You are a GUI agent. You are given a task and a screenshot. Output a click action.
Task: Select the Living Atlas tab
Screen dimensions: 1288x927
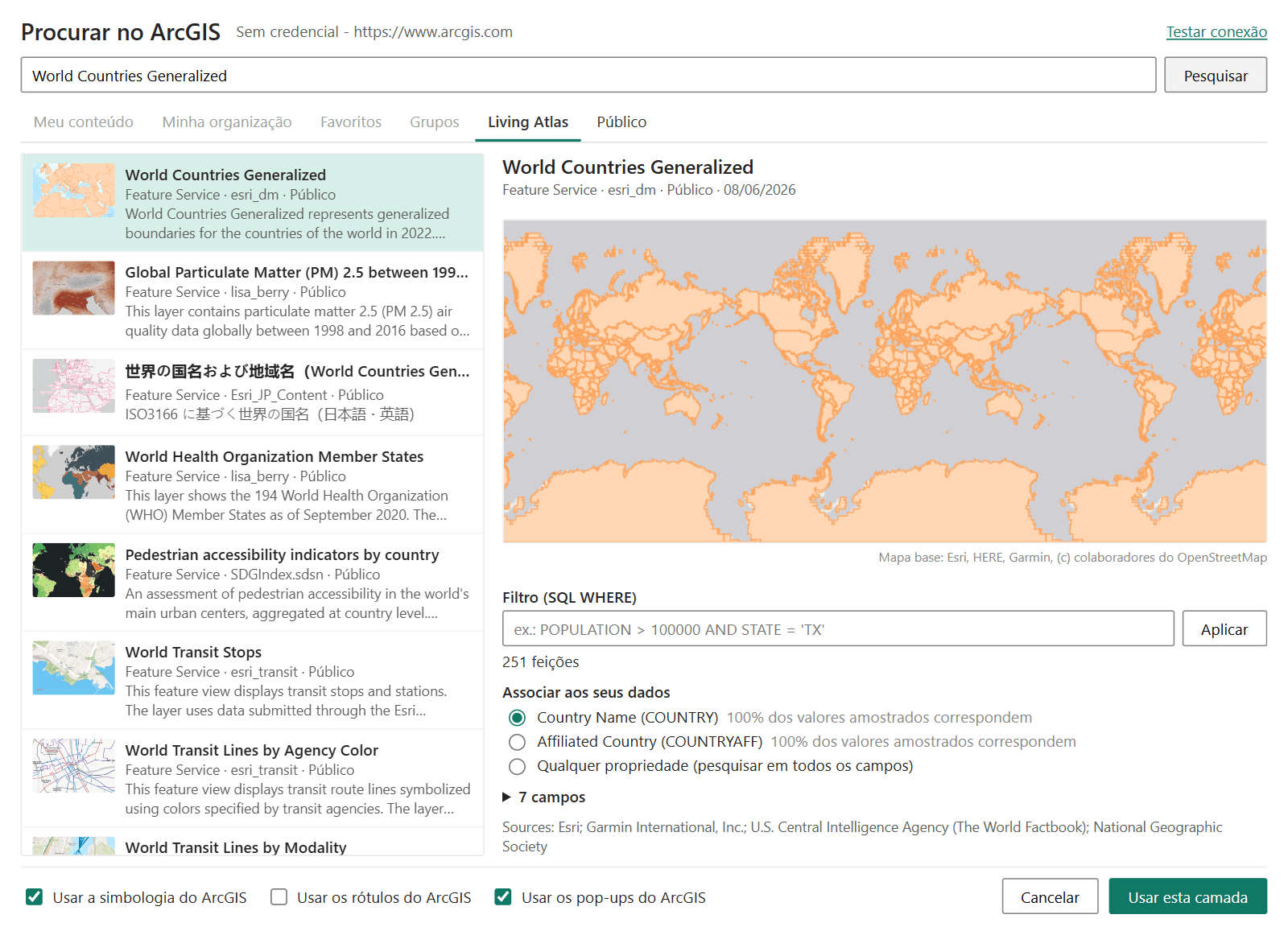pyautogui.click(x=528, y=122)
